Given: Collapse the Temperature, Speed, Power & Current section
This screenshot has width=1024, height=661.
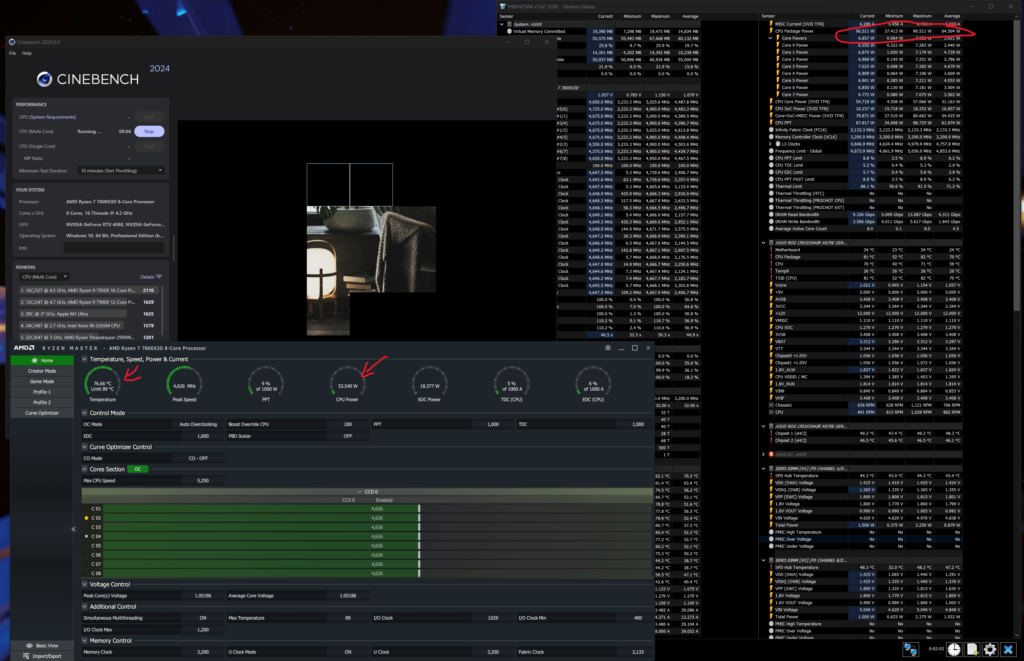Looking at the screenshot, I should coord(85,359).
